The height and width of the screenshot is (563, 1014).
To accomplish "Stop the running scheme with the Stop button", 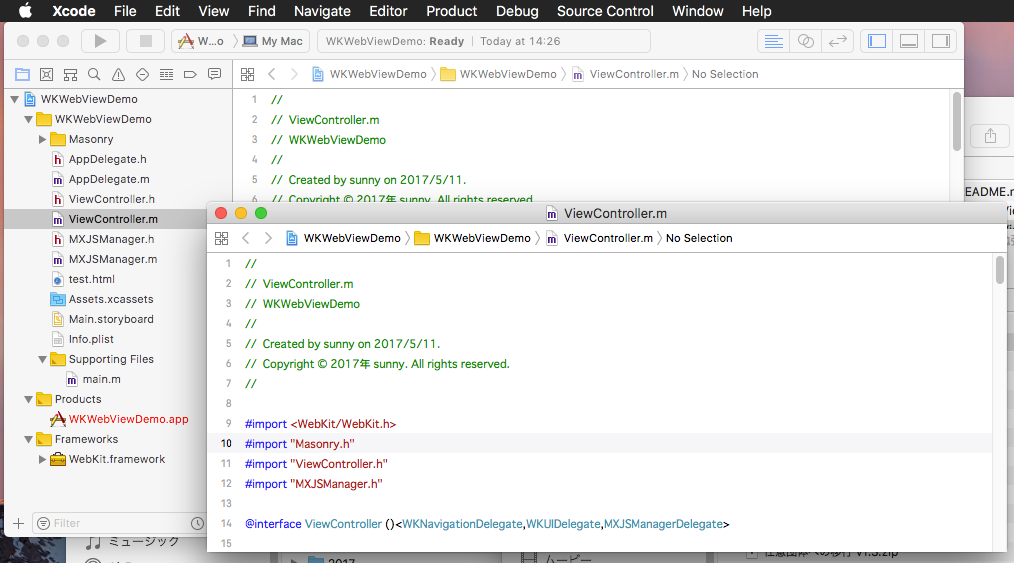I will click(146, 41).
